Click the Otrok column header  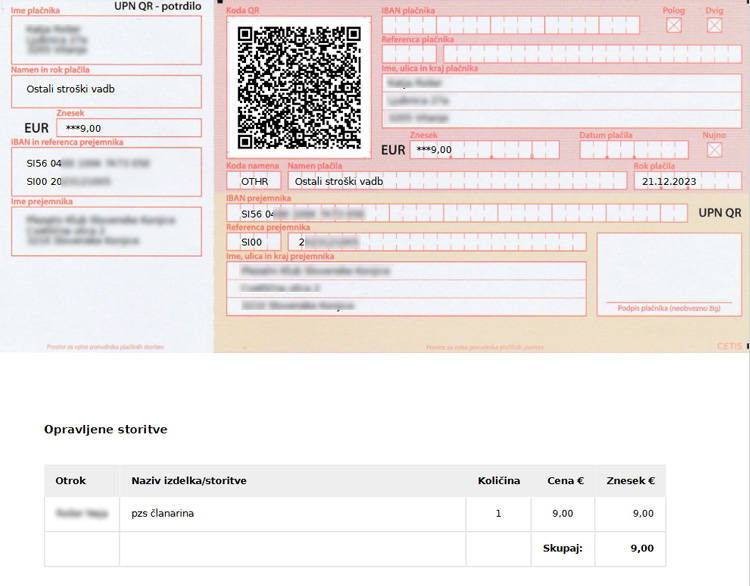click(71, 481)
